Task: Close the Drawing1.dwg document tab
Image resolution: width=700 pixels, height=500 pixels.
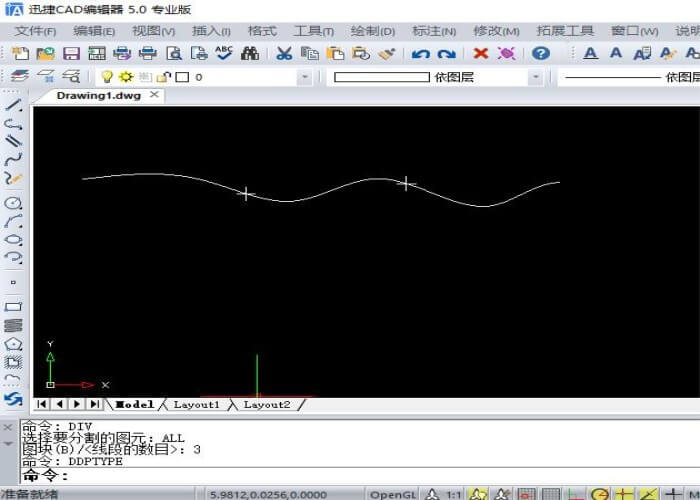Action: (153, 95)
